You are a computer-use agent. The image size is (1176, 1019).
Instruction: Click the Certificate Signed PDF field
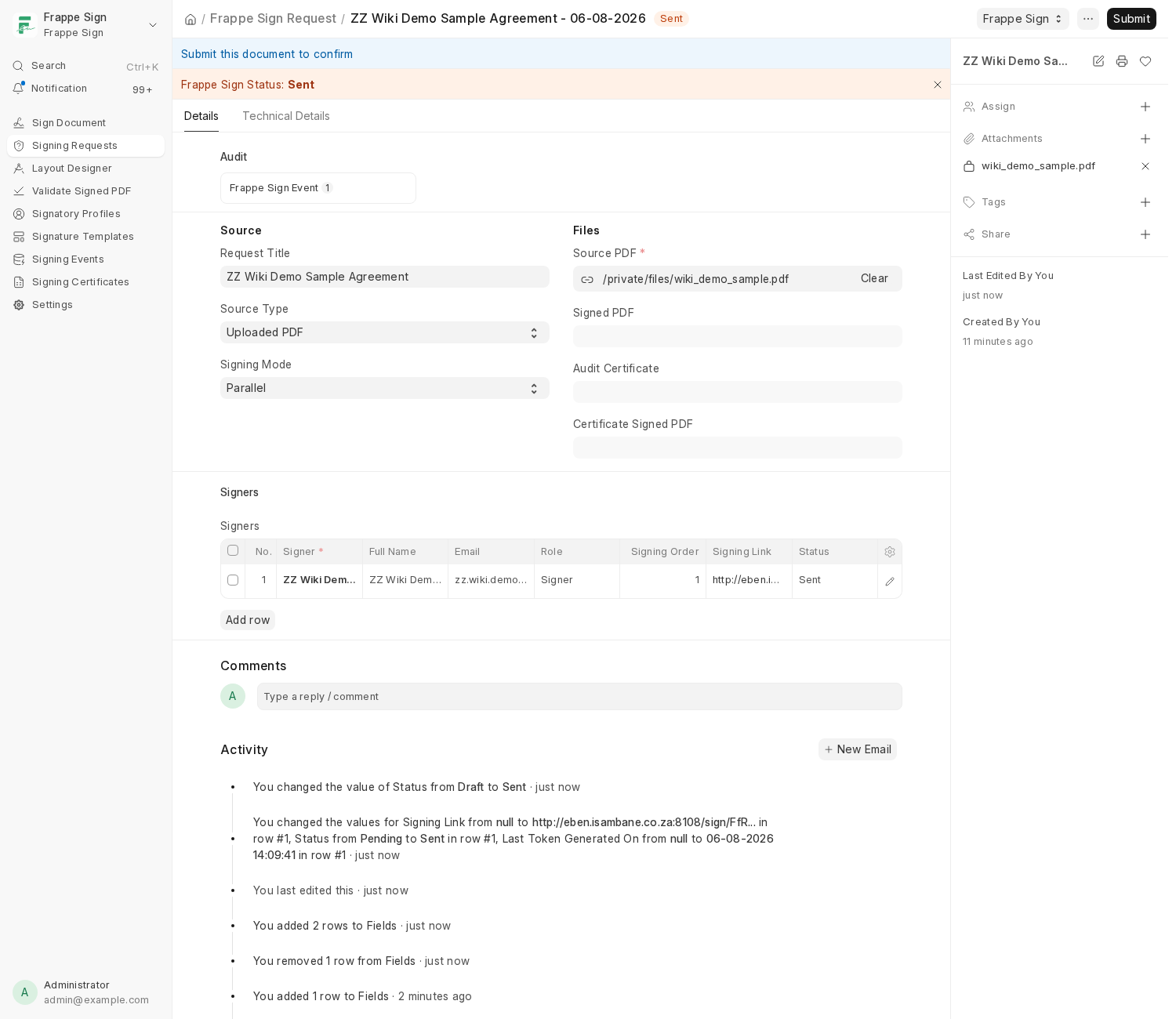click(738, 448)
